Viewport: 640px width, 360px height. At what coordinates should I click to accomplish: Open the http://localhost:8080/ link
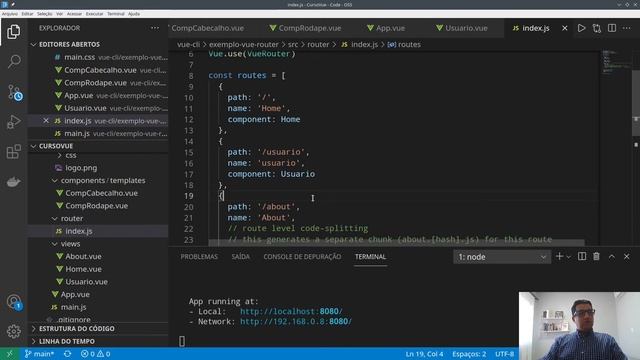pos(291,311)
